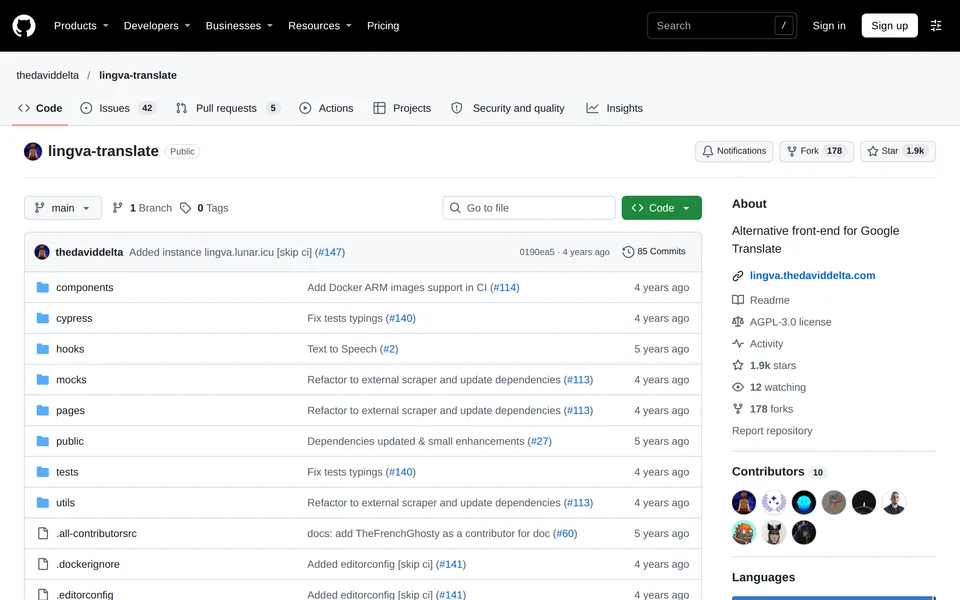Screen dimensions: 960x600
Task: Click the GitHub logo icon
Action: click(24, 26)
